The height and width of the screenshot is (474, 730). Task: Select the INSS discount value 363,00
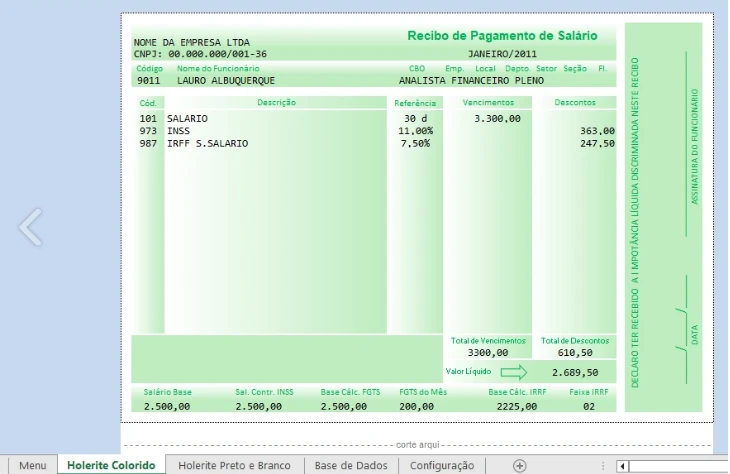[x=597, y=130]
